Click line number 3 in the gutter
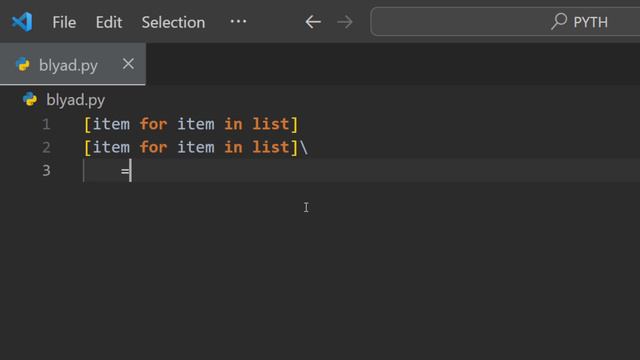Screen dimensions: 640x360 (x=46, y=170)
